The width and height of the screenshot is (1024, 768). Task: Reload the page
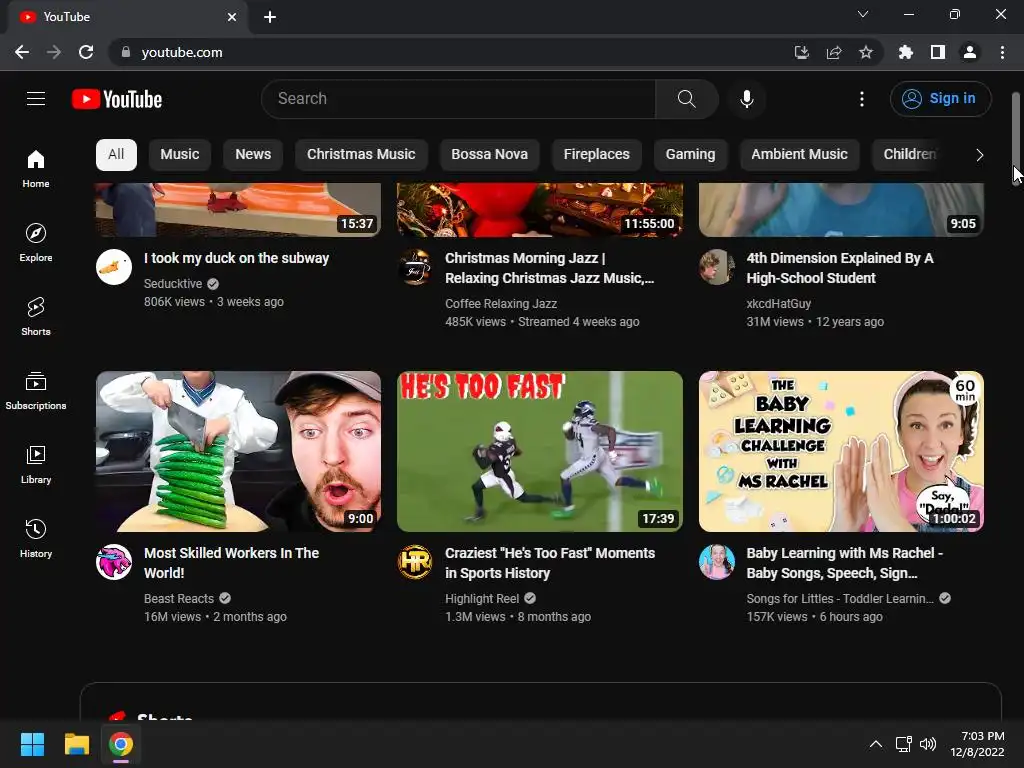86,52
